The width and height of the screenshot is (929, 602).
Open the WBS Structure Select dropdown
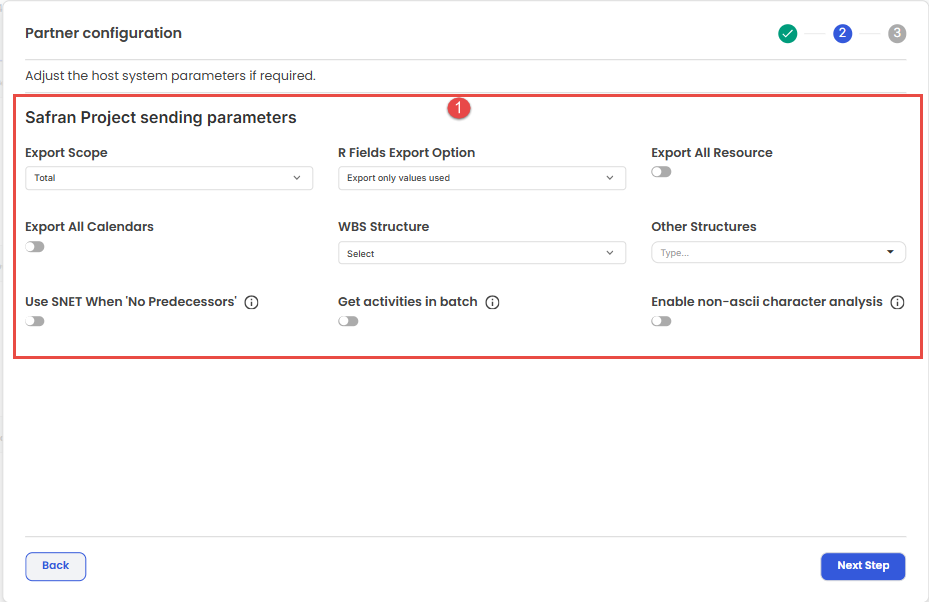point(482,253)
